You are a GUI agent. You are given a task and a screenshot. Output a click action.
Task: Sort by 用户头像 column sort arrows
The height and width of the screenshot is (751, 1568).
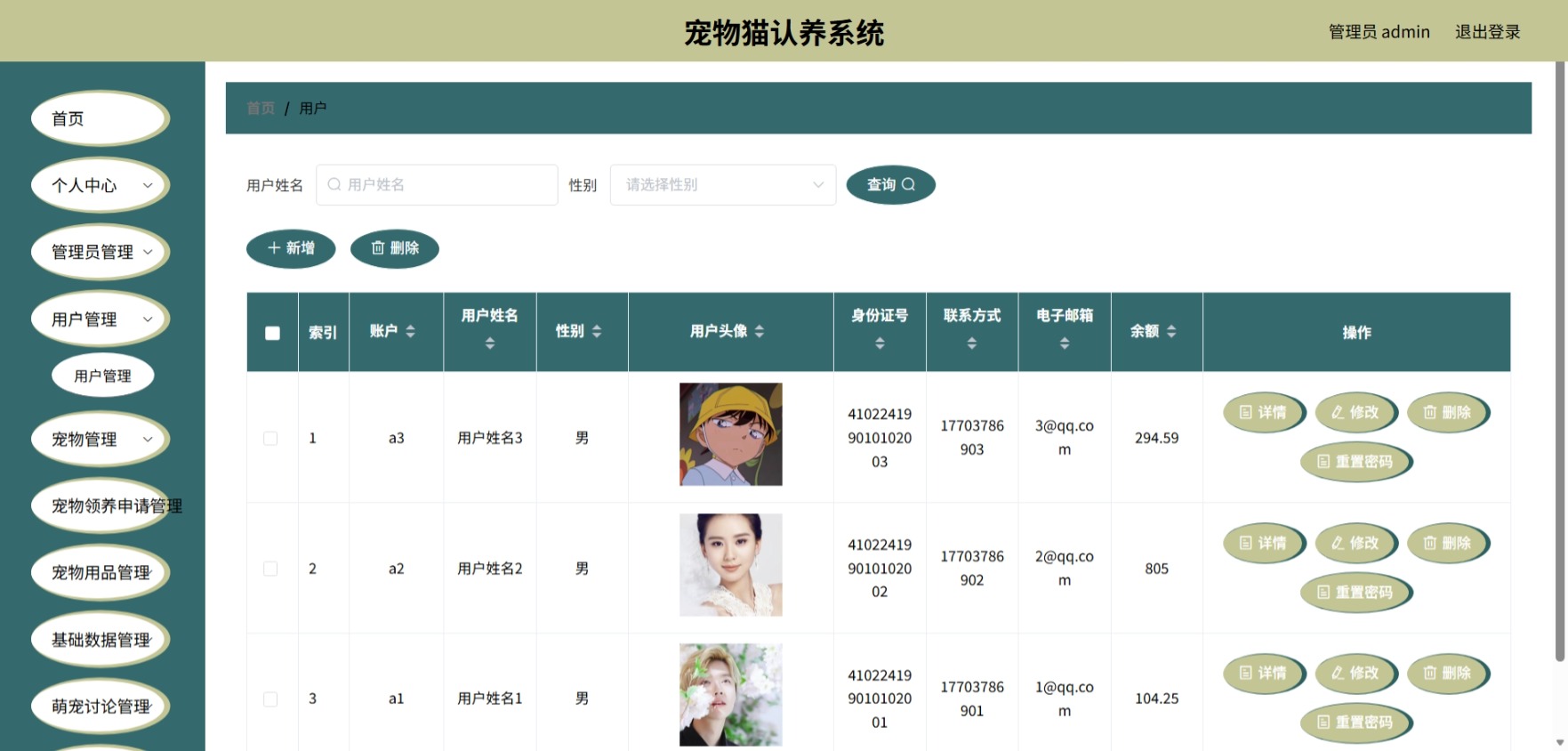coord(759,331)
